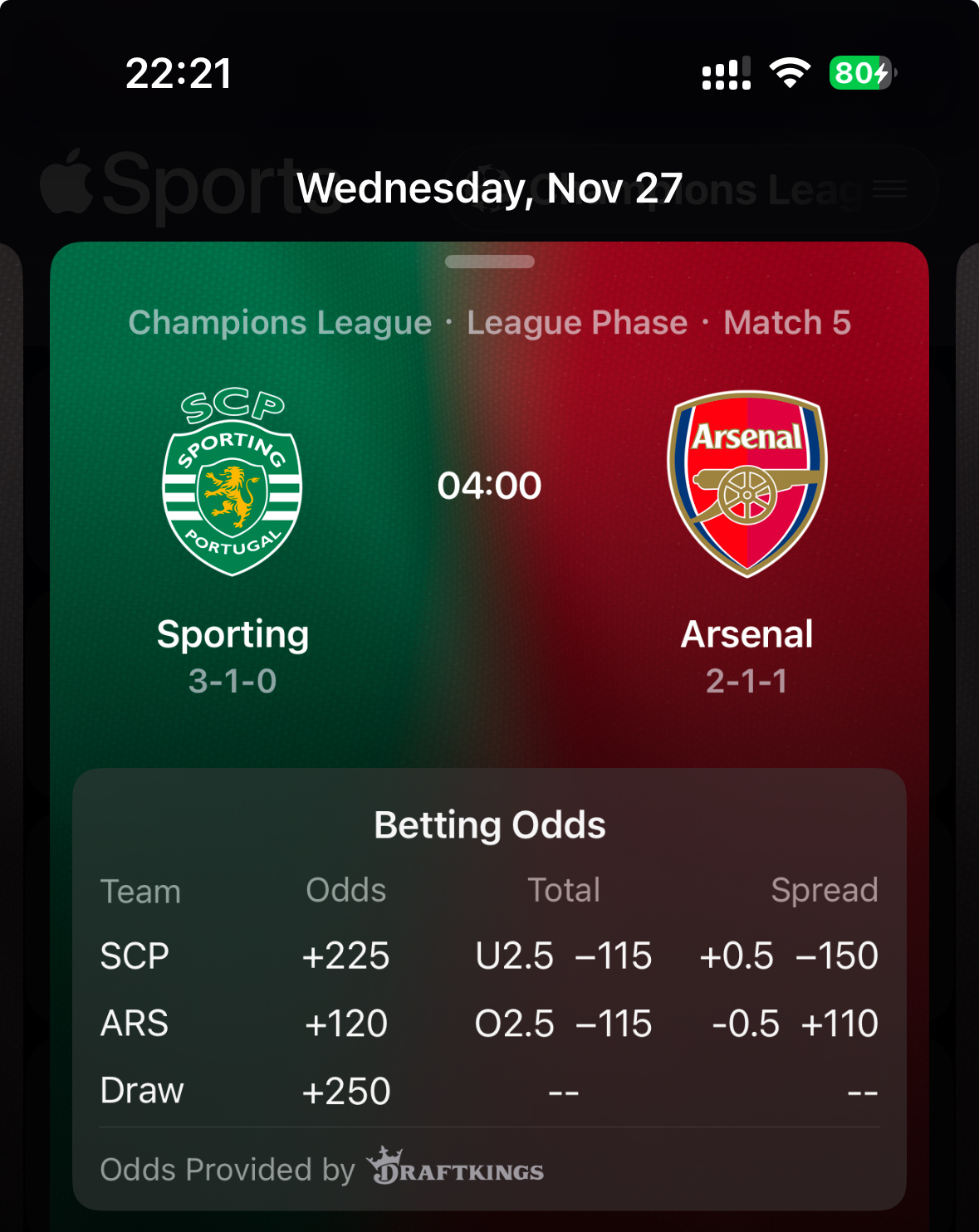
Task: Tap the 04:00 kickoff time
Action: (490, 486)
